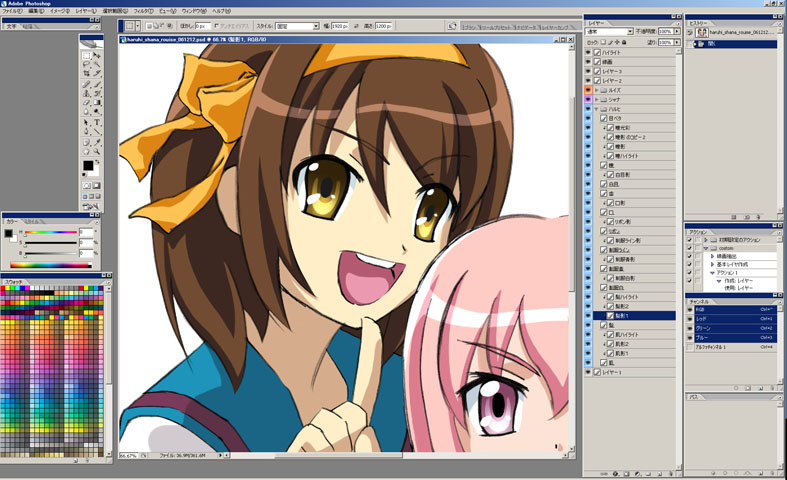Select the Eyedropper tool

(97, 143)
